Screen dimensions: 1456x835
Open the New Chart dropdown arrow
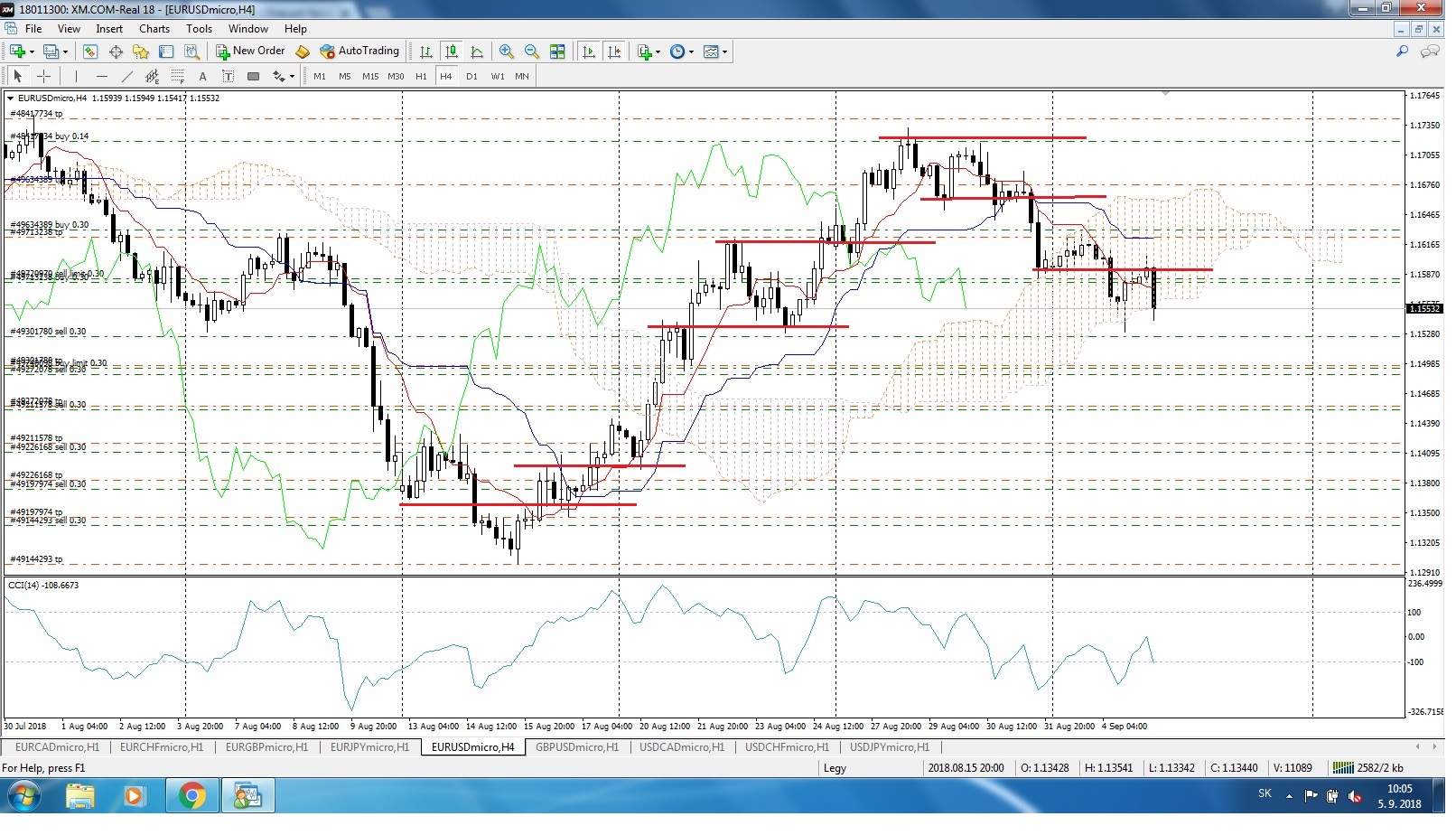[x=32, y=52]
